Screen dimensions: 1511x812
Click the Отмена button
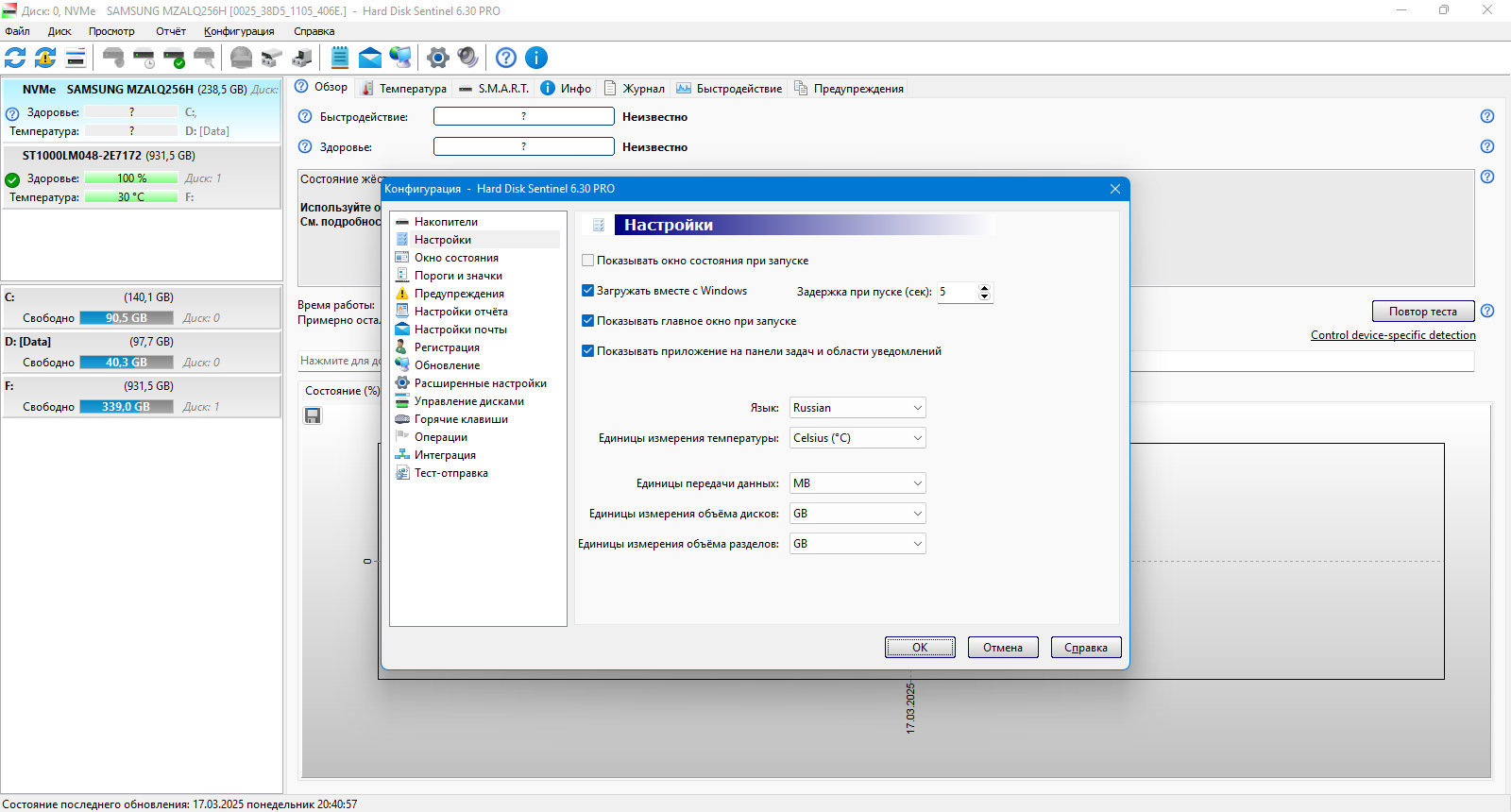(1003, 648)
